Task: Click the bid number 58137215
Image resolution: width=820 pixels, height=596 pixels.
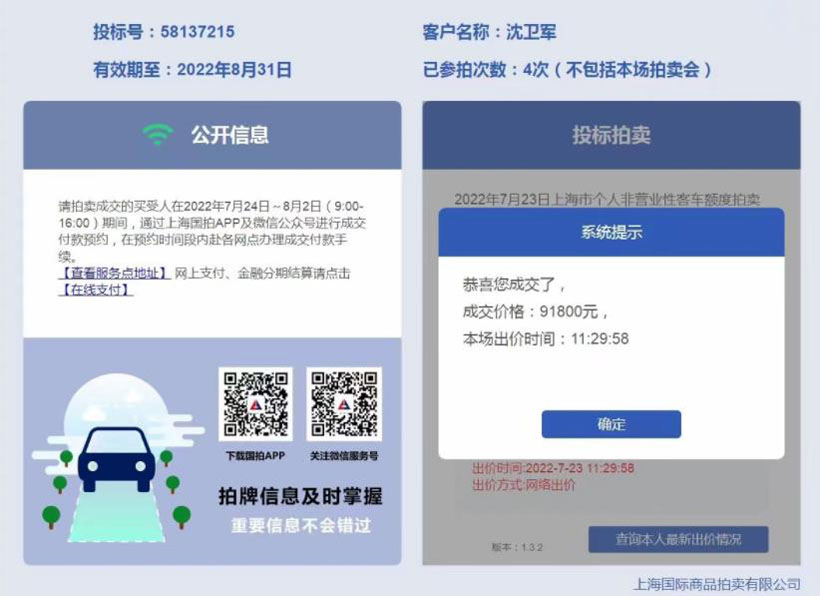Action: click(x=197, y=32)
